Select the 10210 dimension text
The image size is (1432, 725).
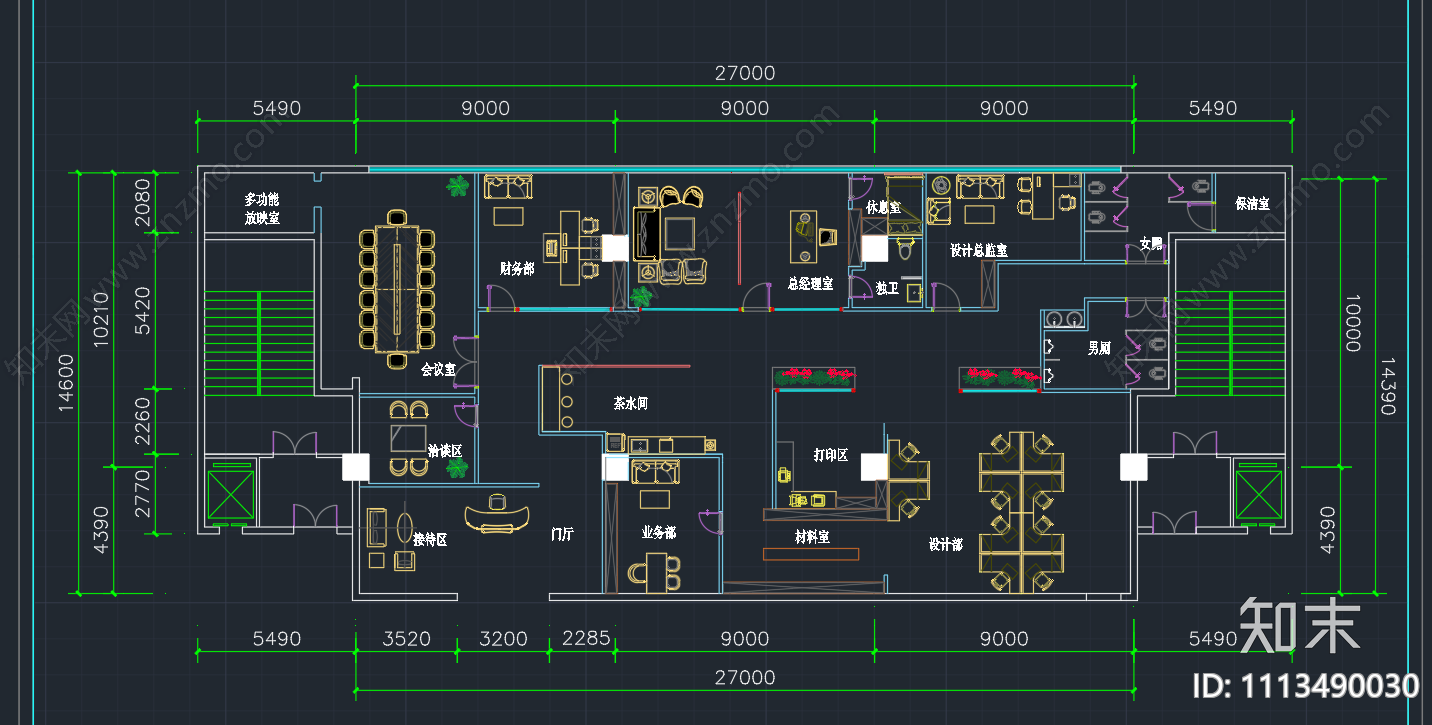tap(102, 320)
